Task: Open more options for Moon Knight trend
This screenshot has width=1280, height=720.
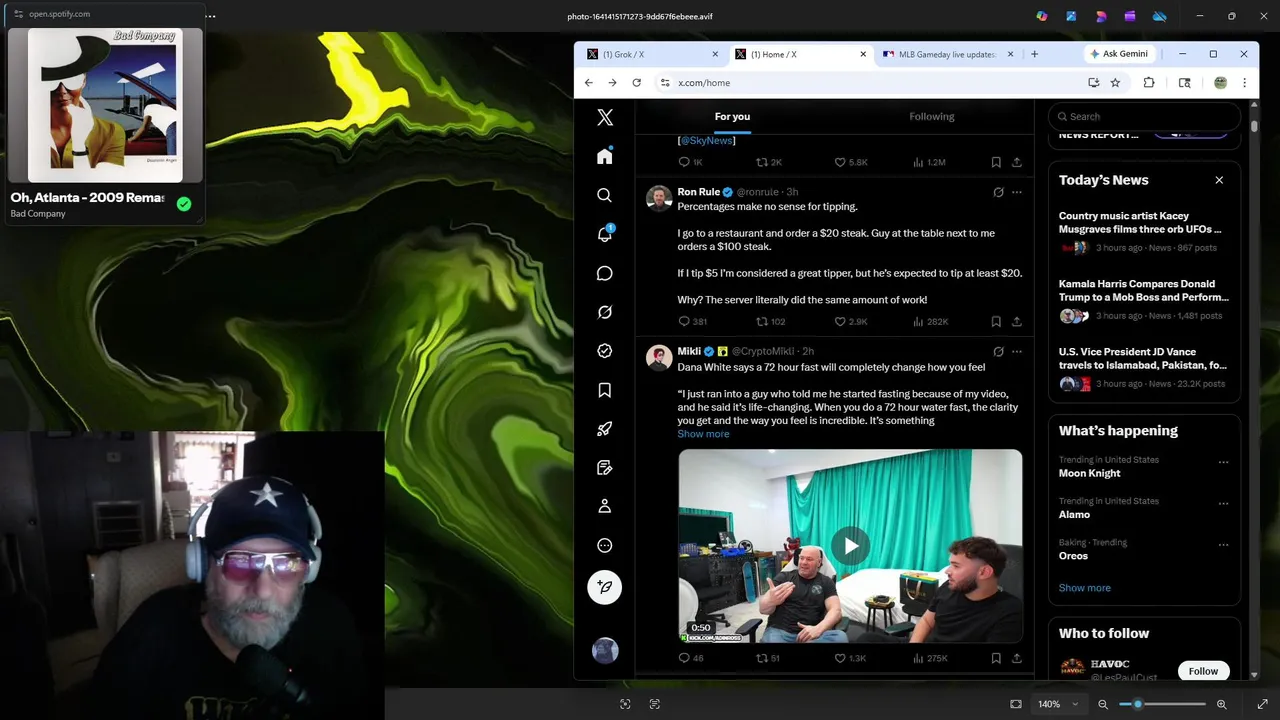Action: click(1223, 463)
